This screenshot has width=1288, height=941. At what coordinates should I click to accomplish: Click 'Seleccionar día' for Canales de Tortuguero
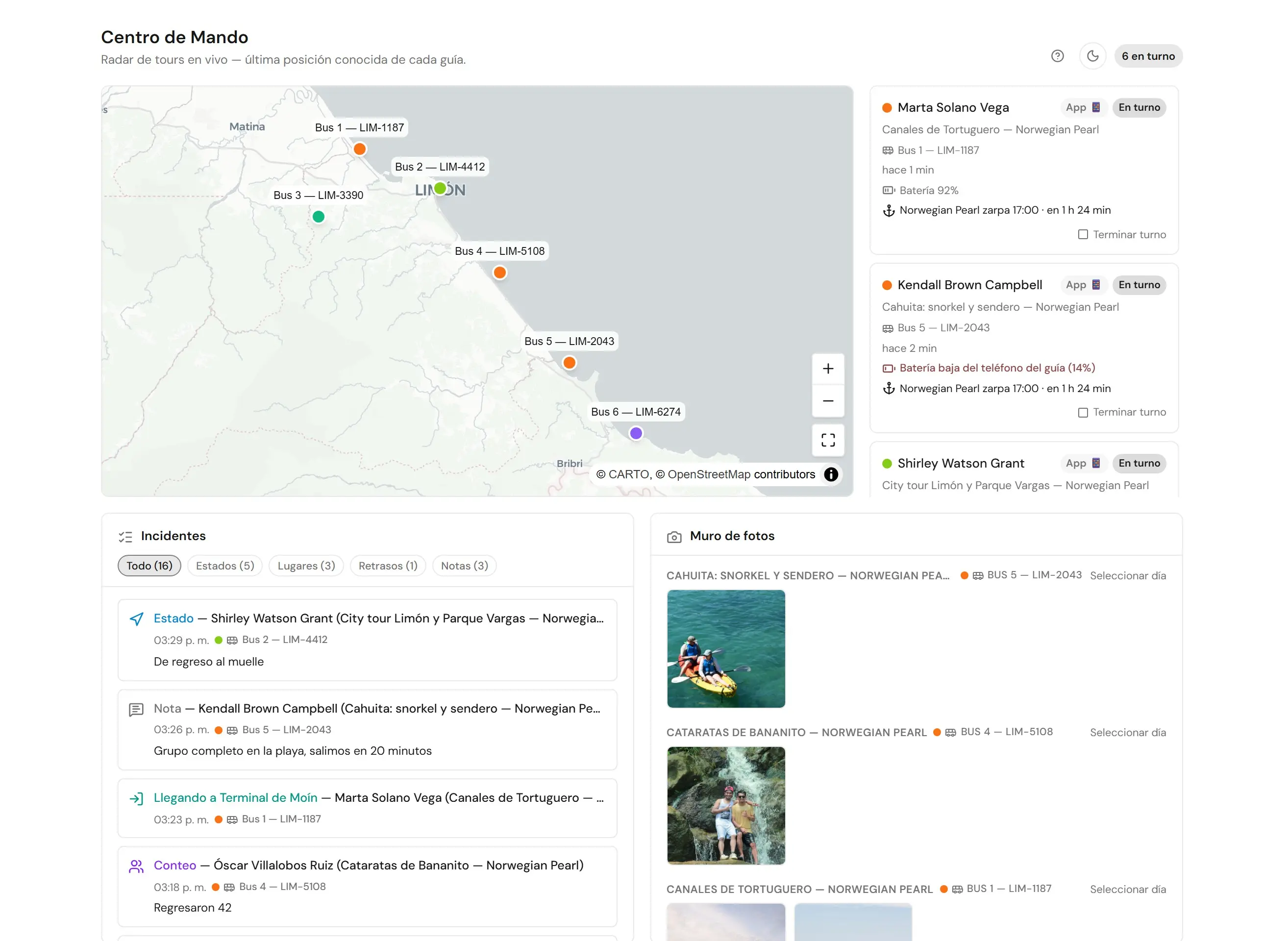[1127, 889]
